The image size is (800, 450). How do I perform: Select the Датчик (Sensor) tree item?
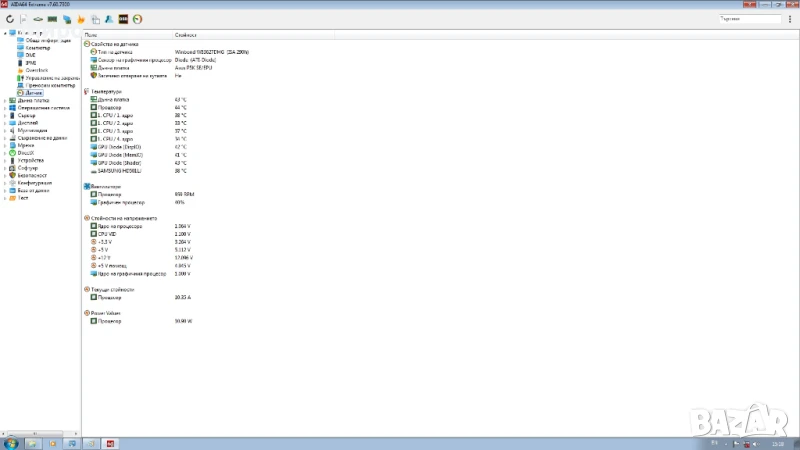pyautogui.click(x=33, y=92)
